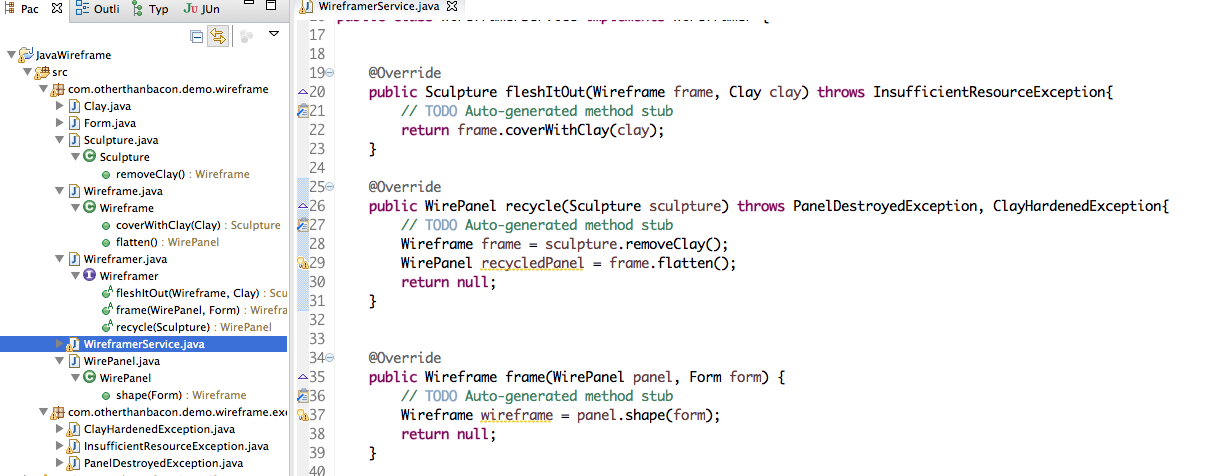Collapse the com.otherthanbacon.demo.wireframe package
The image size is (1205, 476).
coord(43,89)
